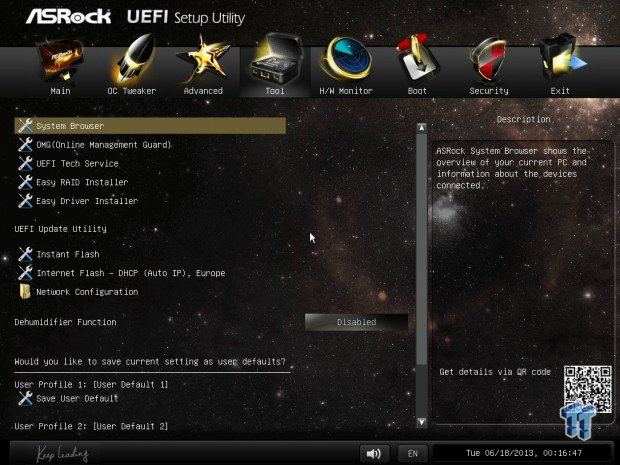The height and width of the screenshot is (465, 620).
Task: Open the H/W Monitor radar icon
Action: (346, 59)
